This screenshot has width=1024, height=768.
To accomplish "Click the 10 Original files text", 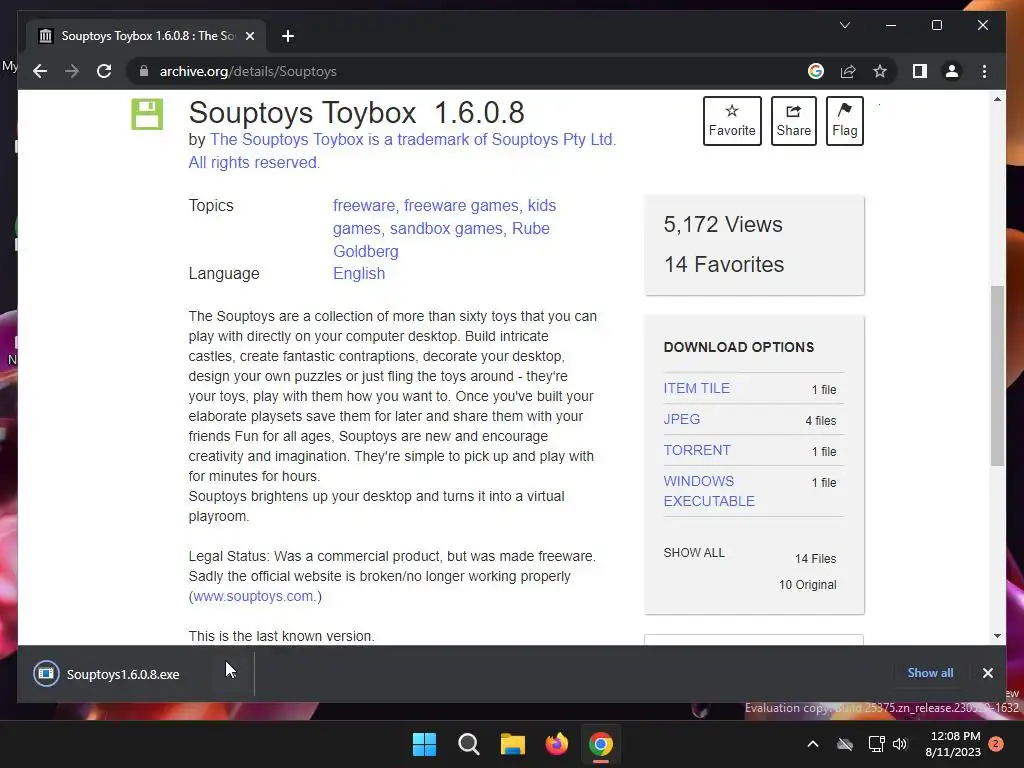I will click(x=807, y=584).
